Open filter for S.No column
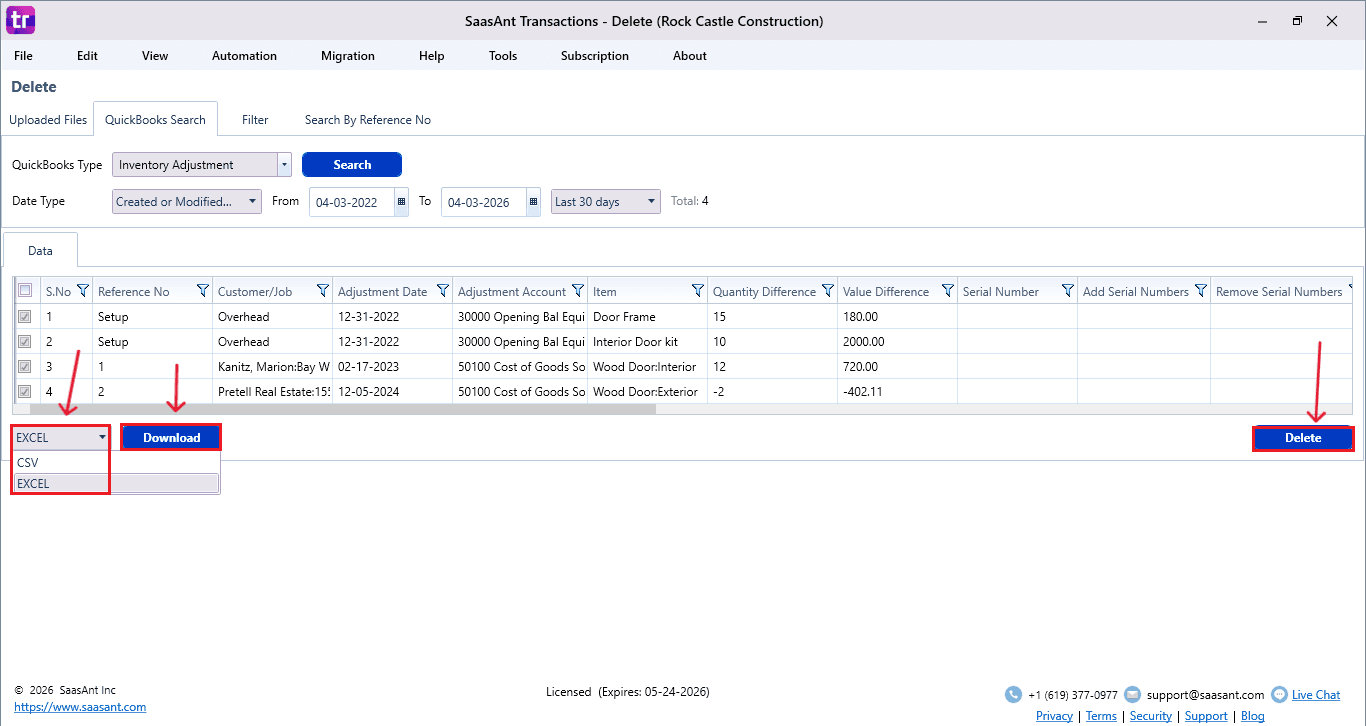Image resolution: width=1366 pixels, height=726 pixels. click(x=83, y=291)
